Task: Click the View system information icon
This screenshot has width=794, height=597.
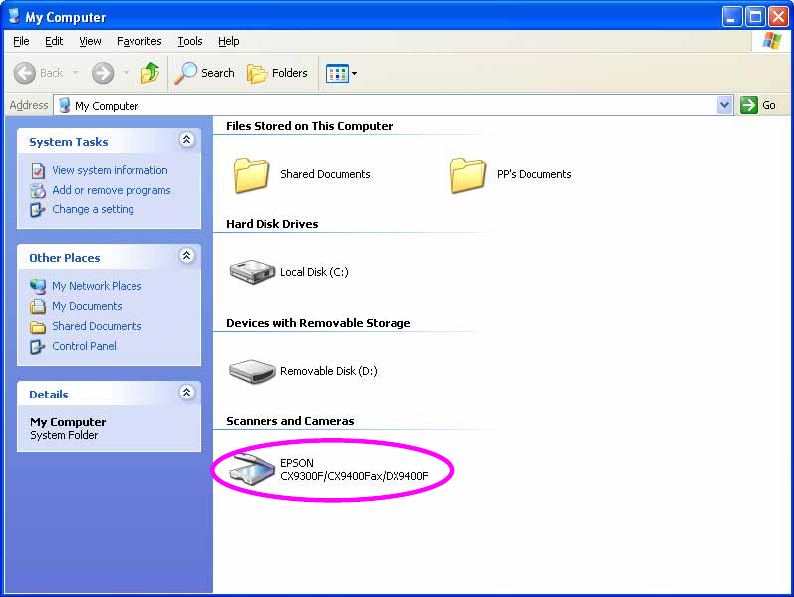Action: click(38, 171)
